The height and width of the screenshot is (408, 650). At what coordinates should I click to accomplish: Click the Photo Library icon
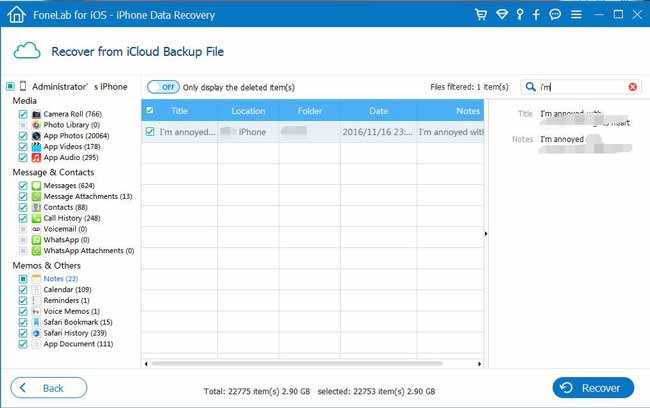coord(36,125)
